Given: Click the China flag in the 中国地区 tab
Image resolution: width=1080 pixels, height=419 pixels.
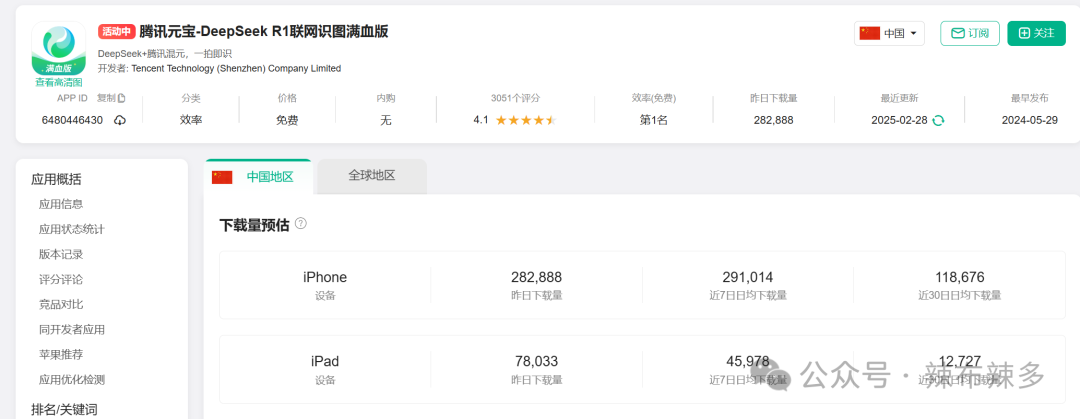Looking at the screenshot, I should [x=222, y=177].
